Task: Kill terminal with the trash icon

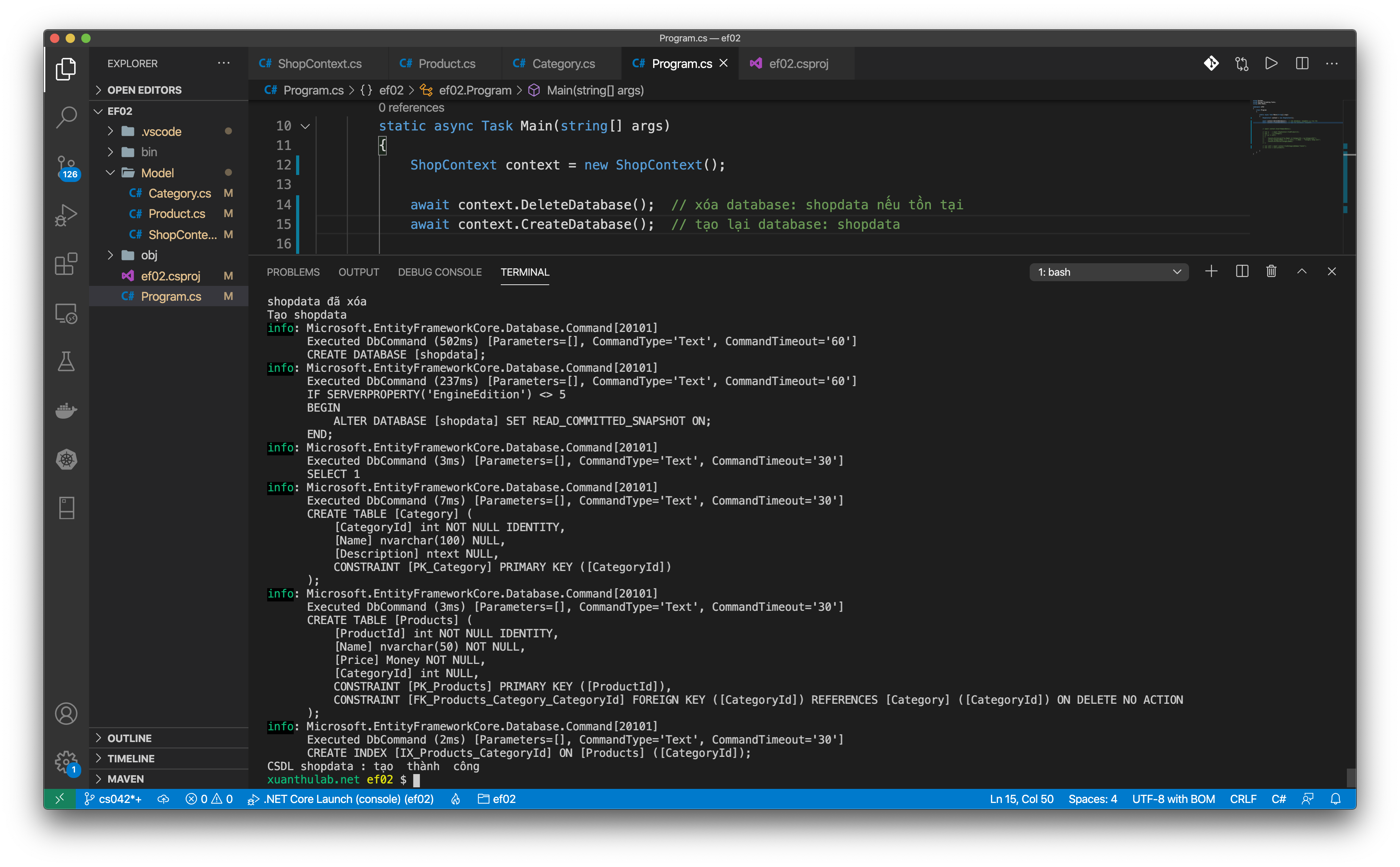Action: [x=1271, y=272]
